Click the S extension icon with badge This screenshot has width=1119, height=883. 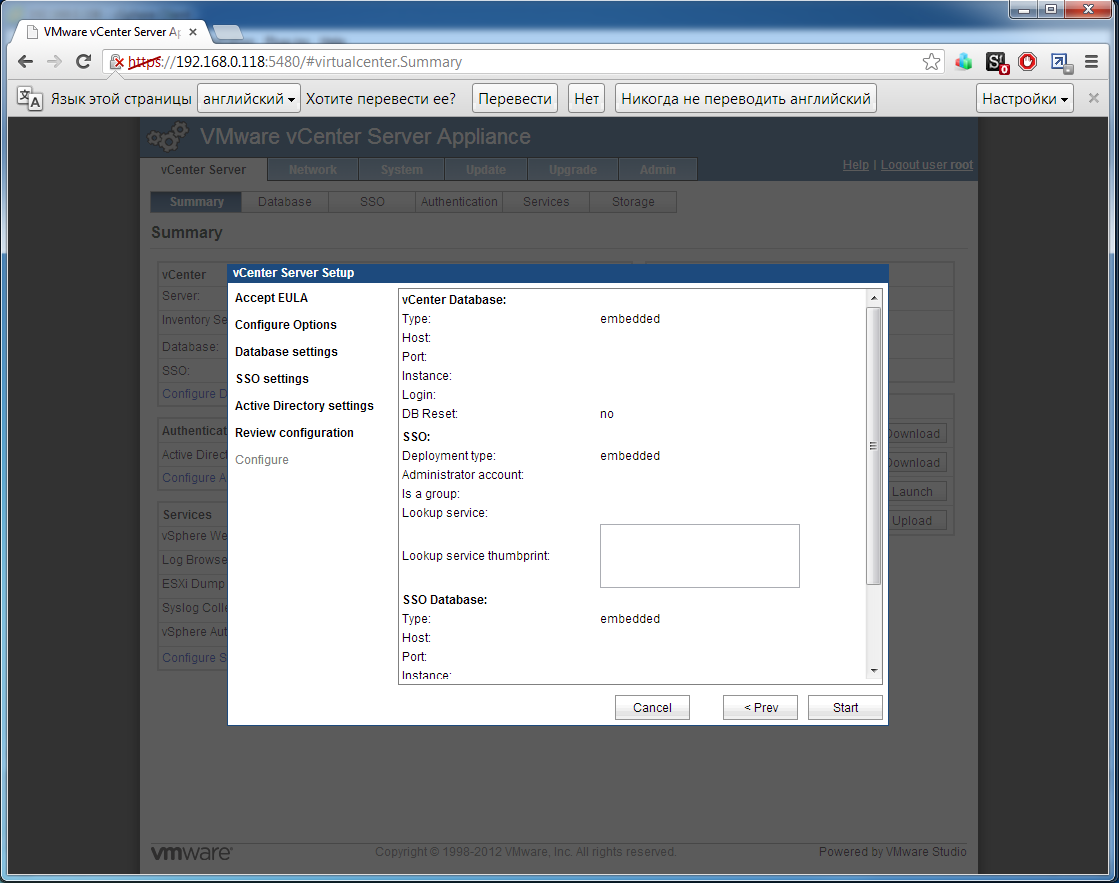point(996,63)
